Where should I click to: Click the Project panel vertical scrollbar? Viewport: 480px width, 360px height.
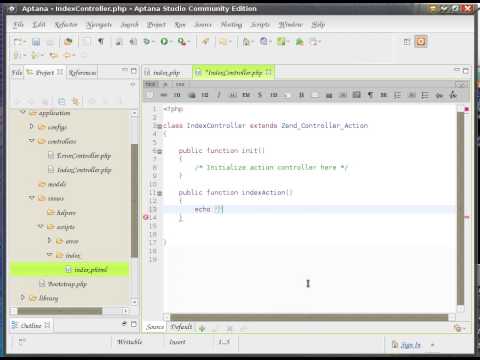(x=134, y=200)
